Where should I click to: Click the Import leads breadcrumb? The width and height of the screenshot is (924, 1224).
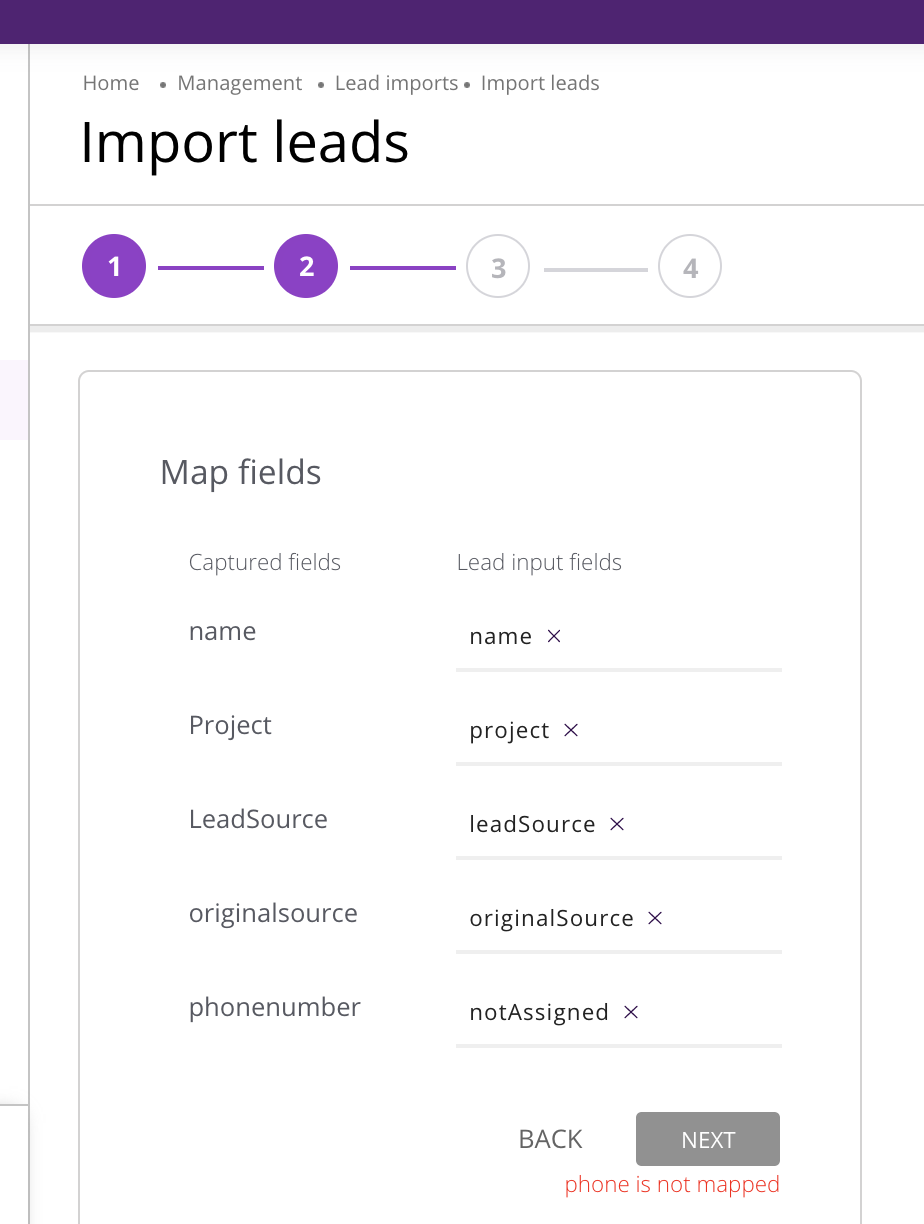pos(540,83)
